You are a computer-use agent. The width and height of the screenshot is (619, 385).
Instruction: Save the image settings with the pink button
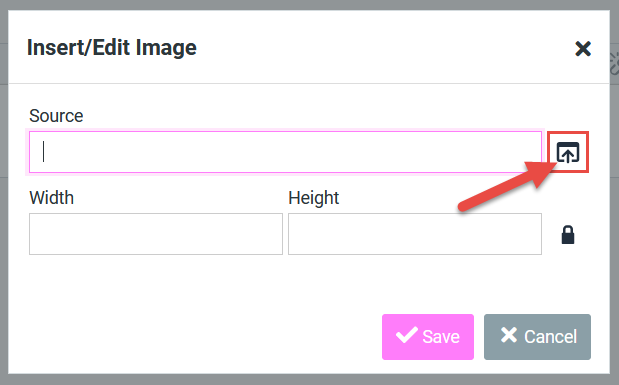[x=428, y=337]
